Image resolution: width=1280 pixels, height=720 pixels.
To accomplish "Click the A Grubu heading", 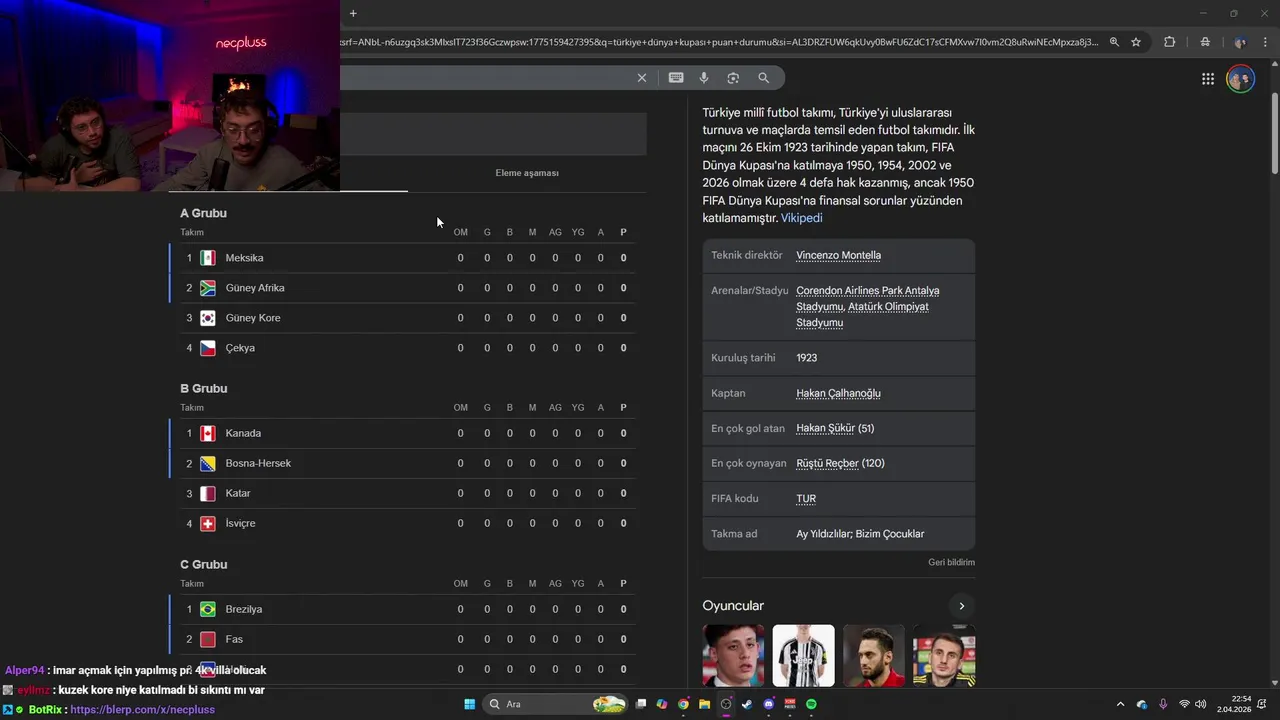I will 203,213.
